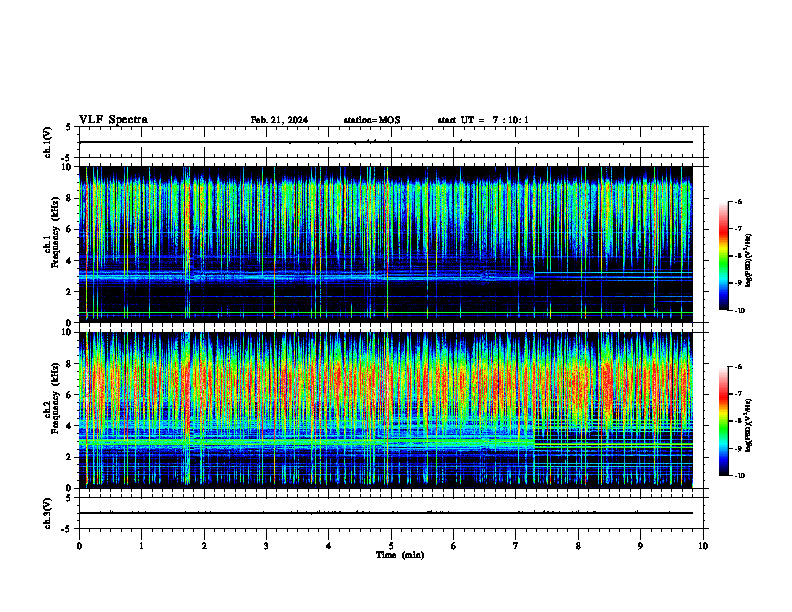Click time axis tick label "1"

(141, 546)
